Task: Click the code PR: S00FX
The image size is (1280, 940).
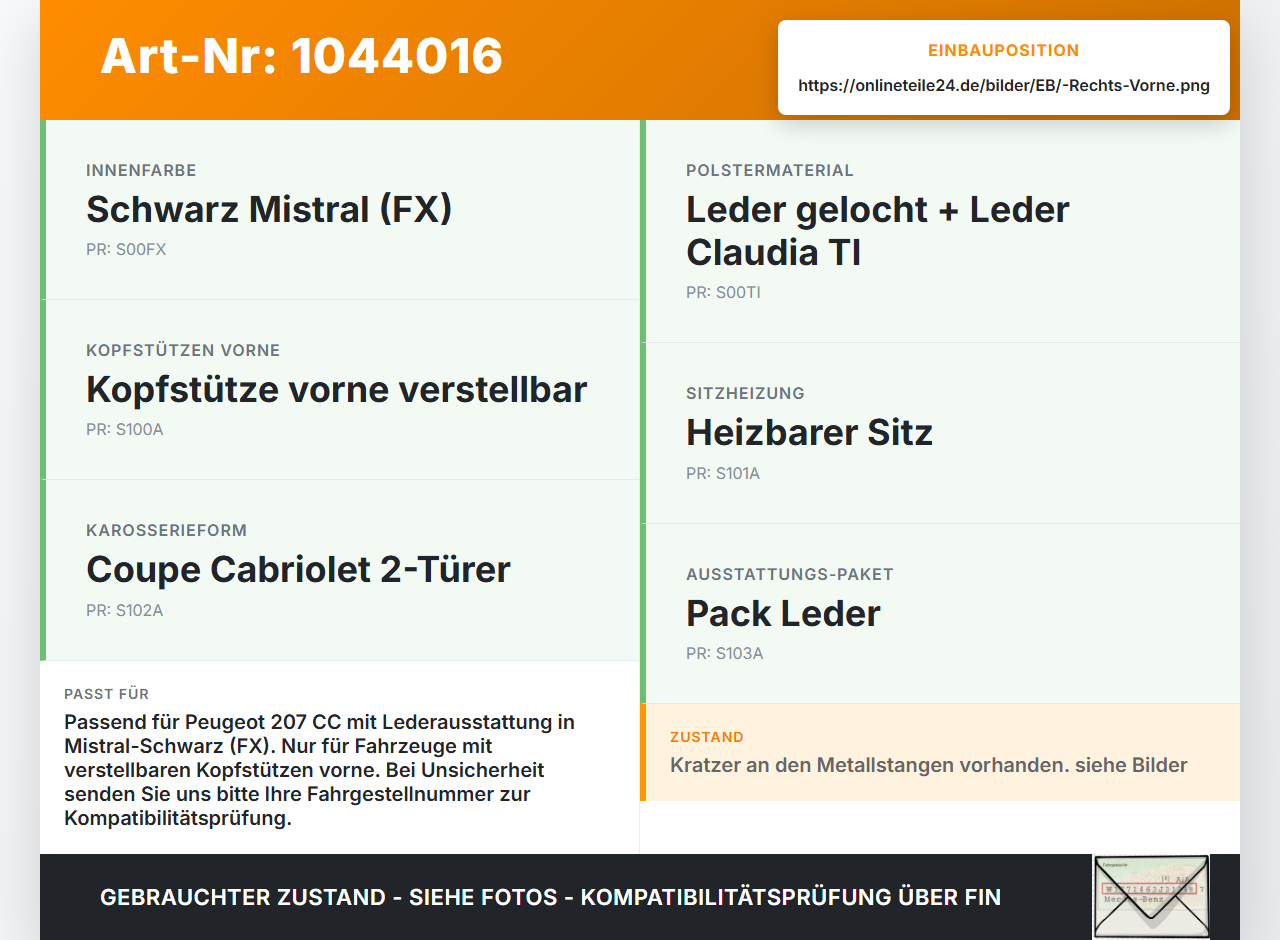Action: 126,249
